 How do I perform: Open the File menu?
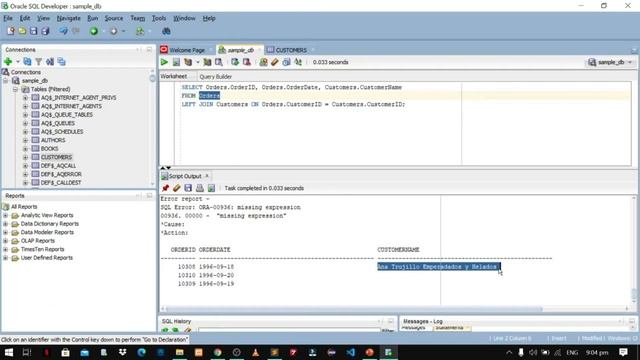8,18
